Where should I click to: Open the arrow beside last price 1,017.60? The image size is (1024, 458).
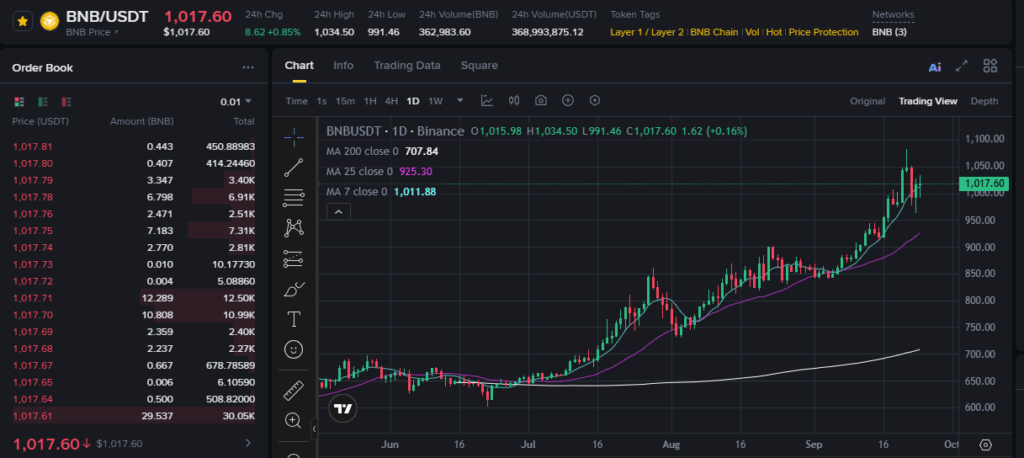point(248,443)
